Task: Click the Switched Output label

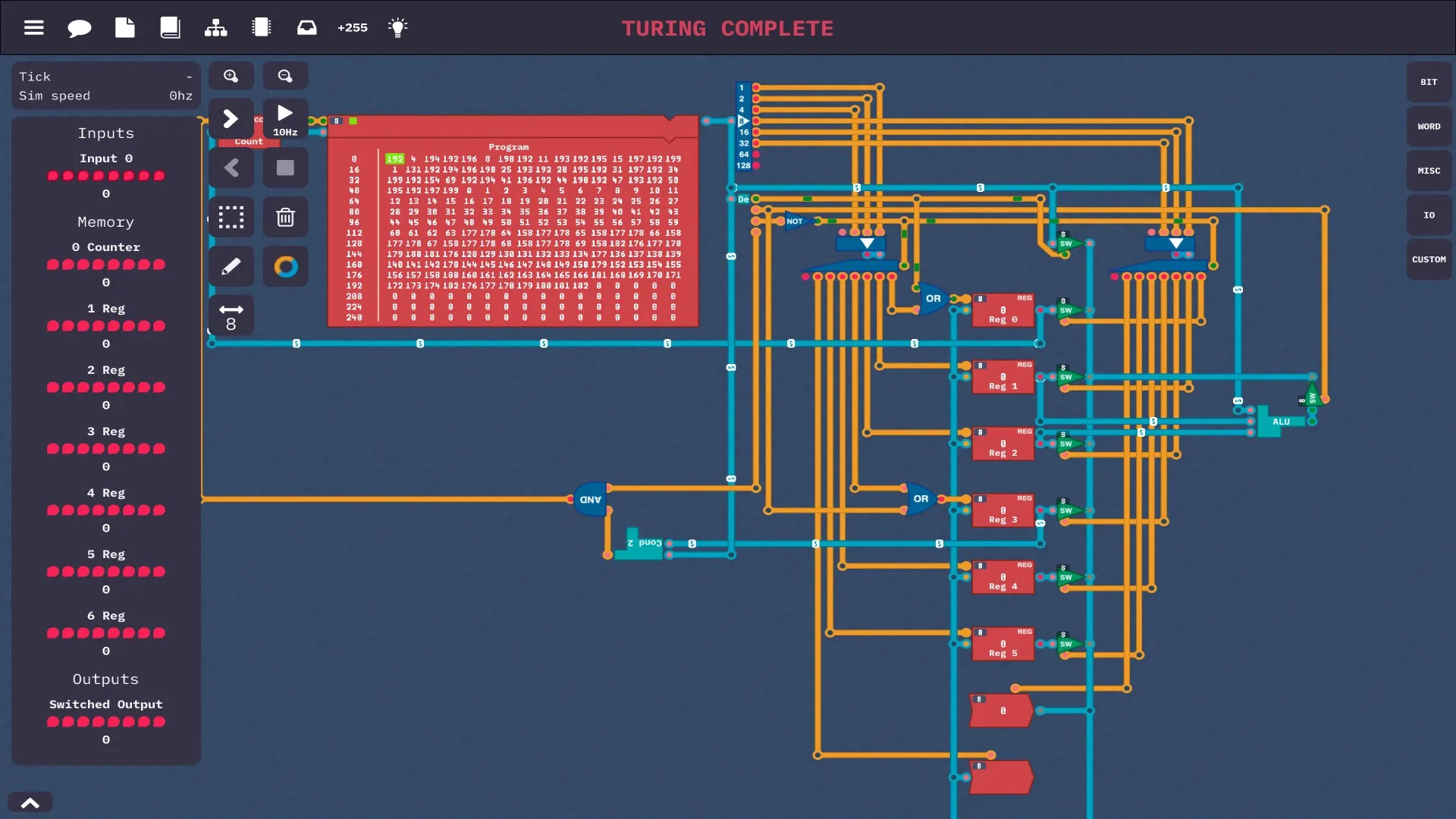Action: [106, 704]
